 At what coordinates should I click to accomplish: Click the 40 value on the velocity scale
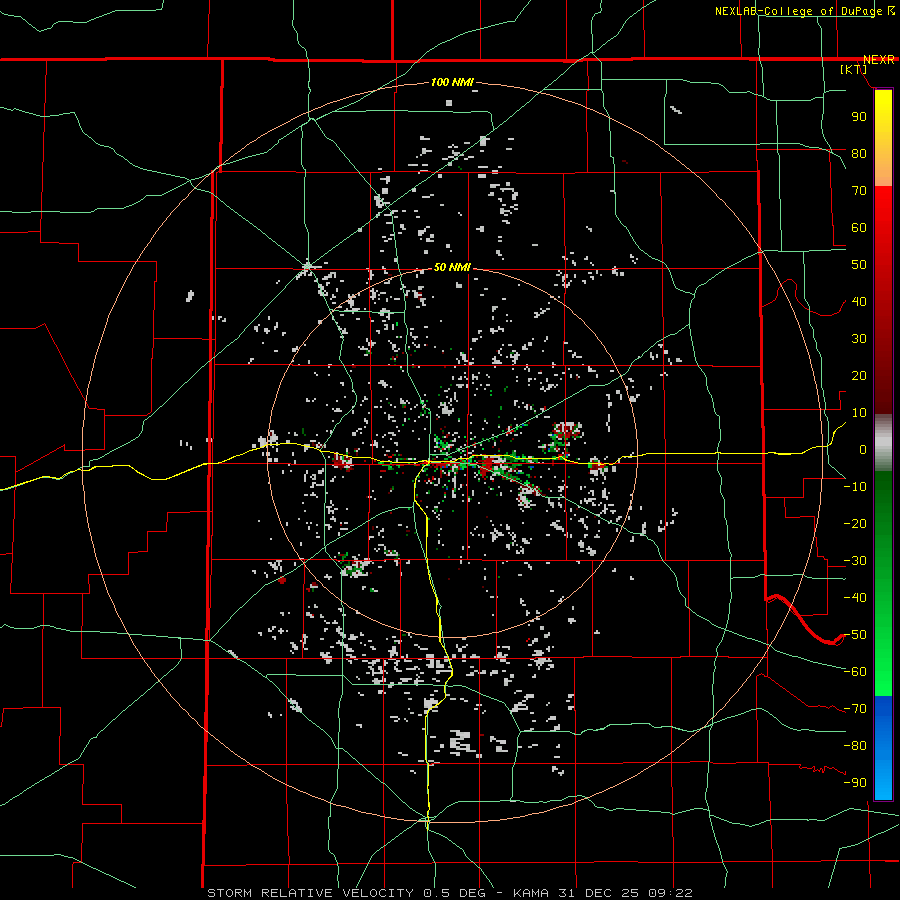(x=859, y=301)
